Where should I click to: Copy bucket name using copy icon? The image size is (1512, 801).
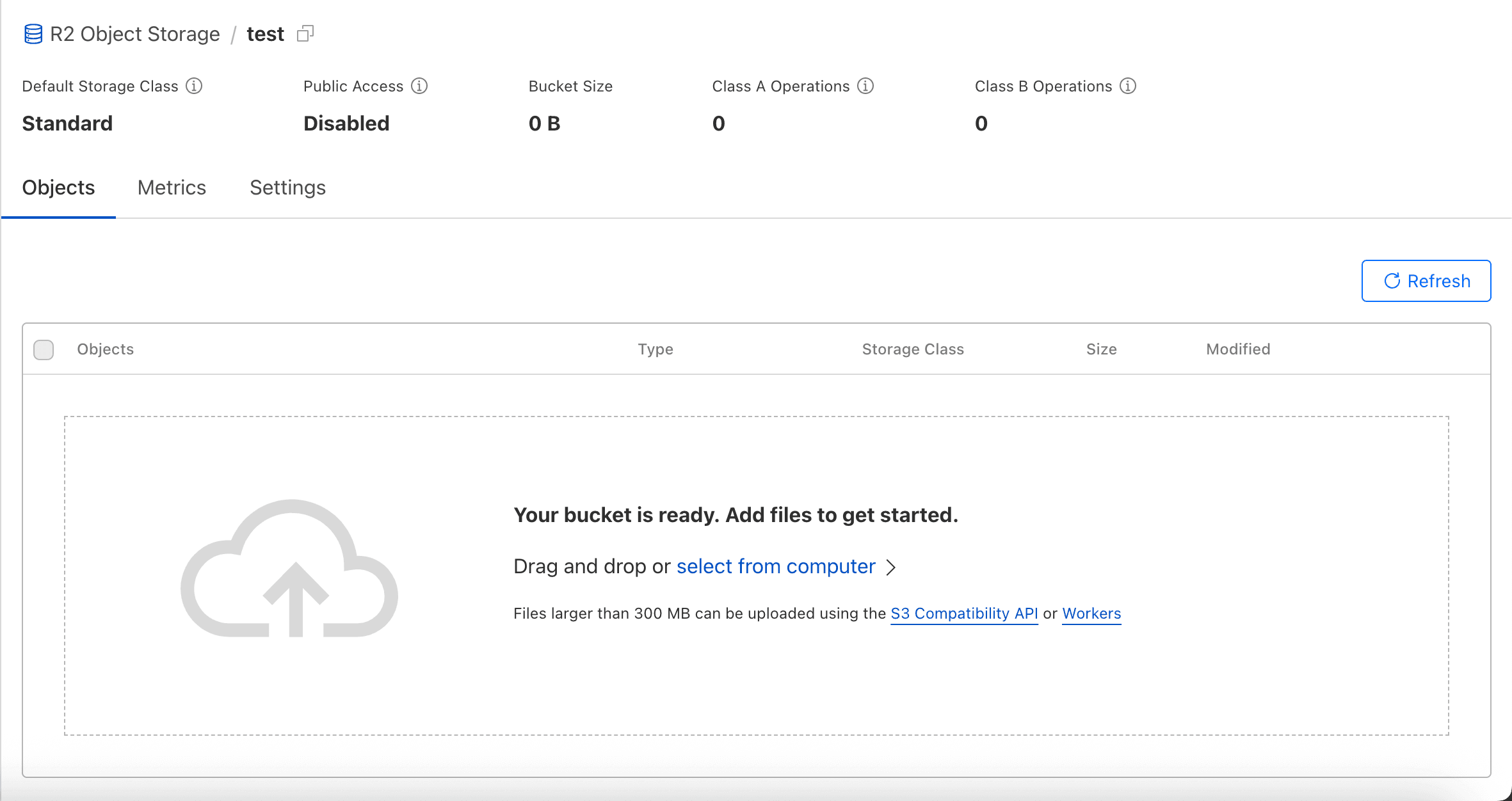coord(305,33)
